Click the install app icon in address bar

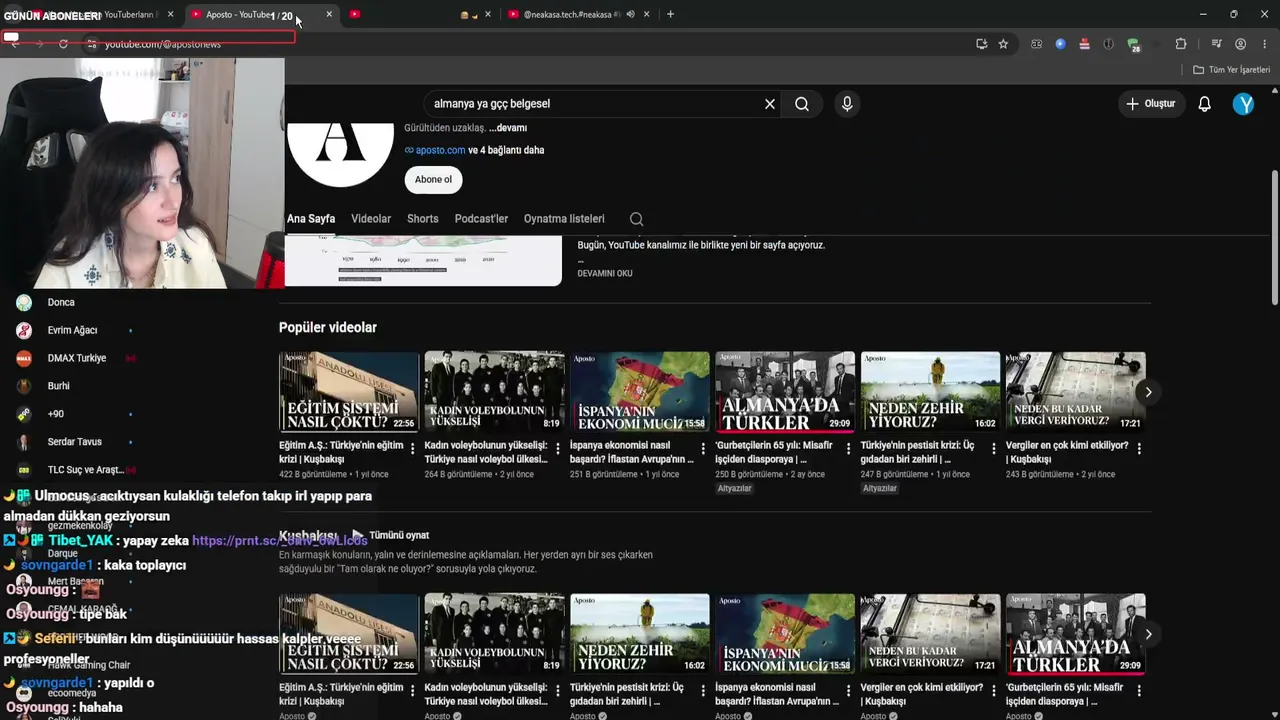(x=982, y=44)
